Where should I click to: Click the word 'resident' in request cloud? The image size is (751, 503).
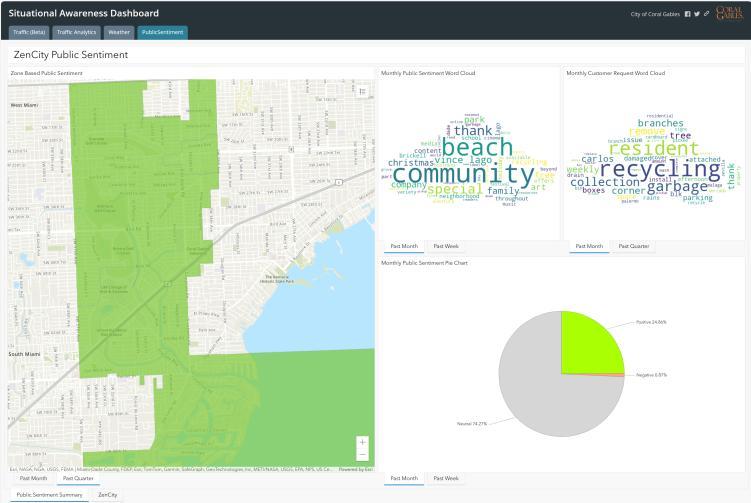[x=654, y=148]
